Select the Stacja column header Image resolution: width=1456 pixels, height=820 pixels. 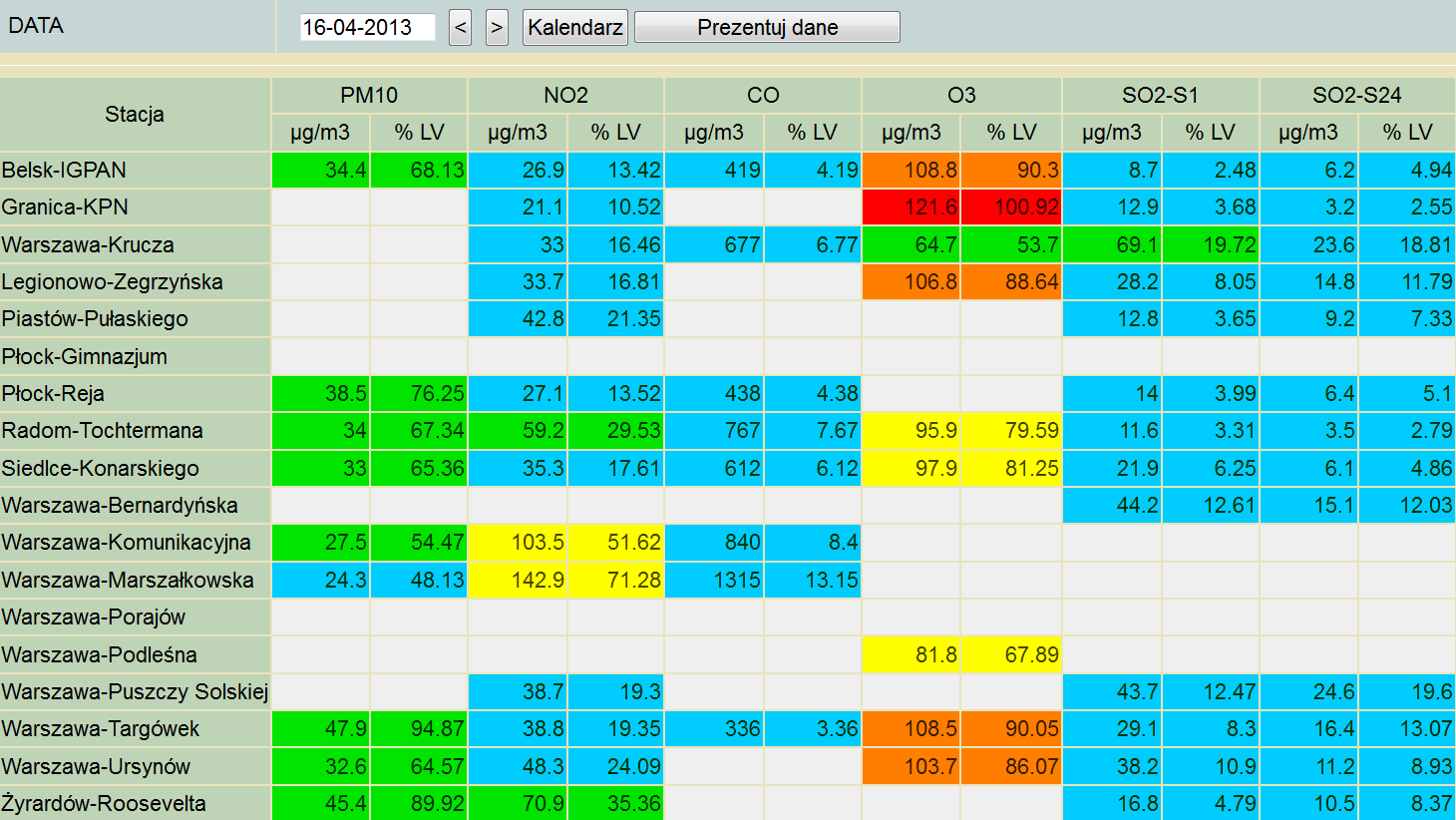click(135, 114)
